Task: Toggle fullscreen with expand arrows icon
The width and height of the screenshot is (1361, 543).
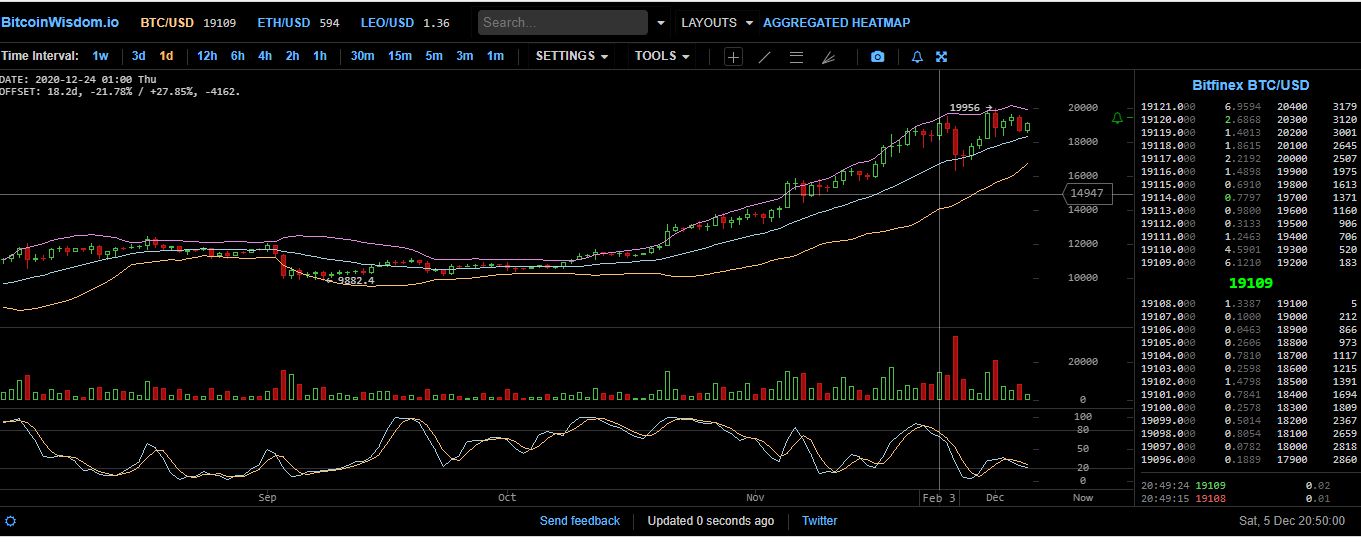Action: pyautogui.click(x=941, y=57)
